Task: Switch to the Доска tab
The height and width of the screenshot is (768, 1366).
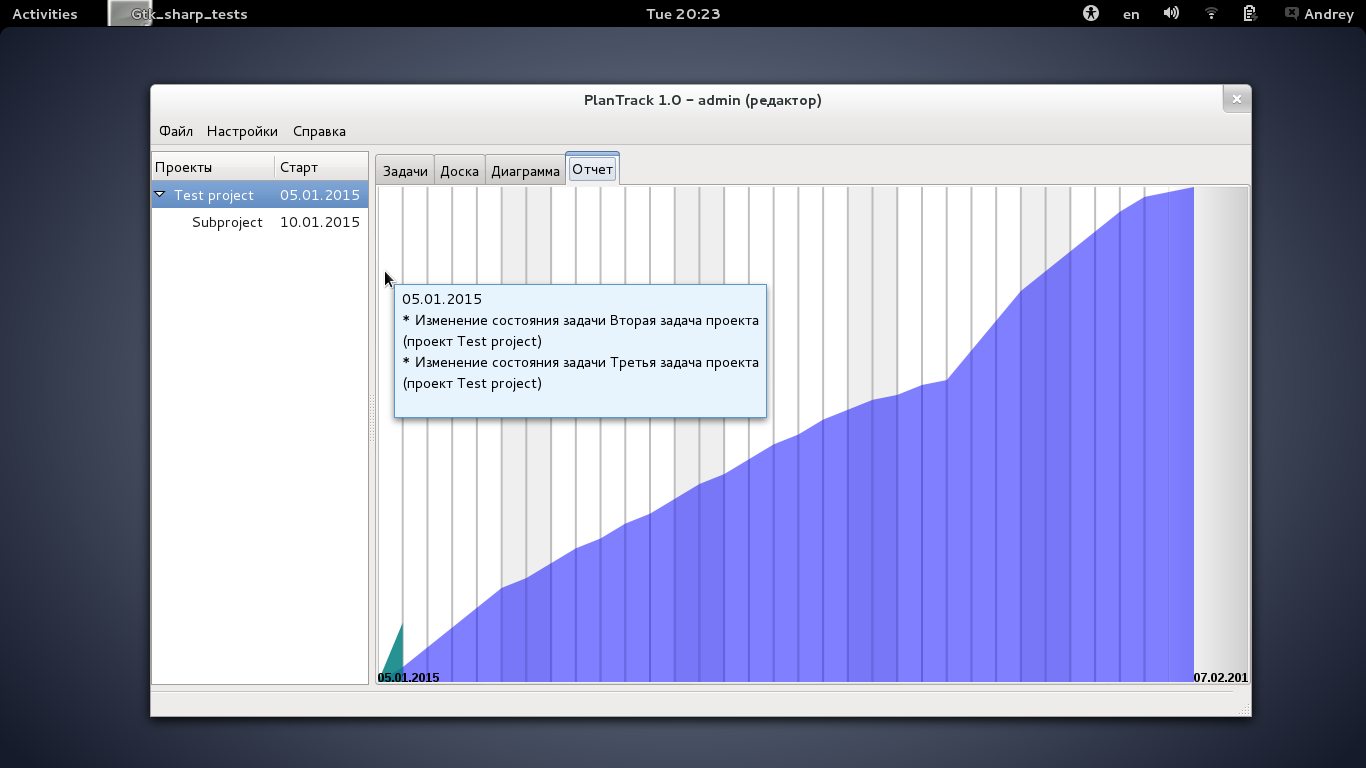Action: tap(459, 171)
